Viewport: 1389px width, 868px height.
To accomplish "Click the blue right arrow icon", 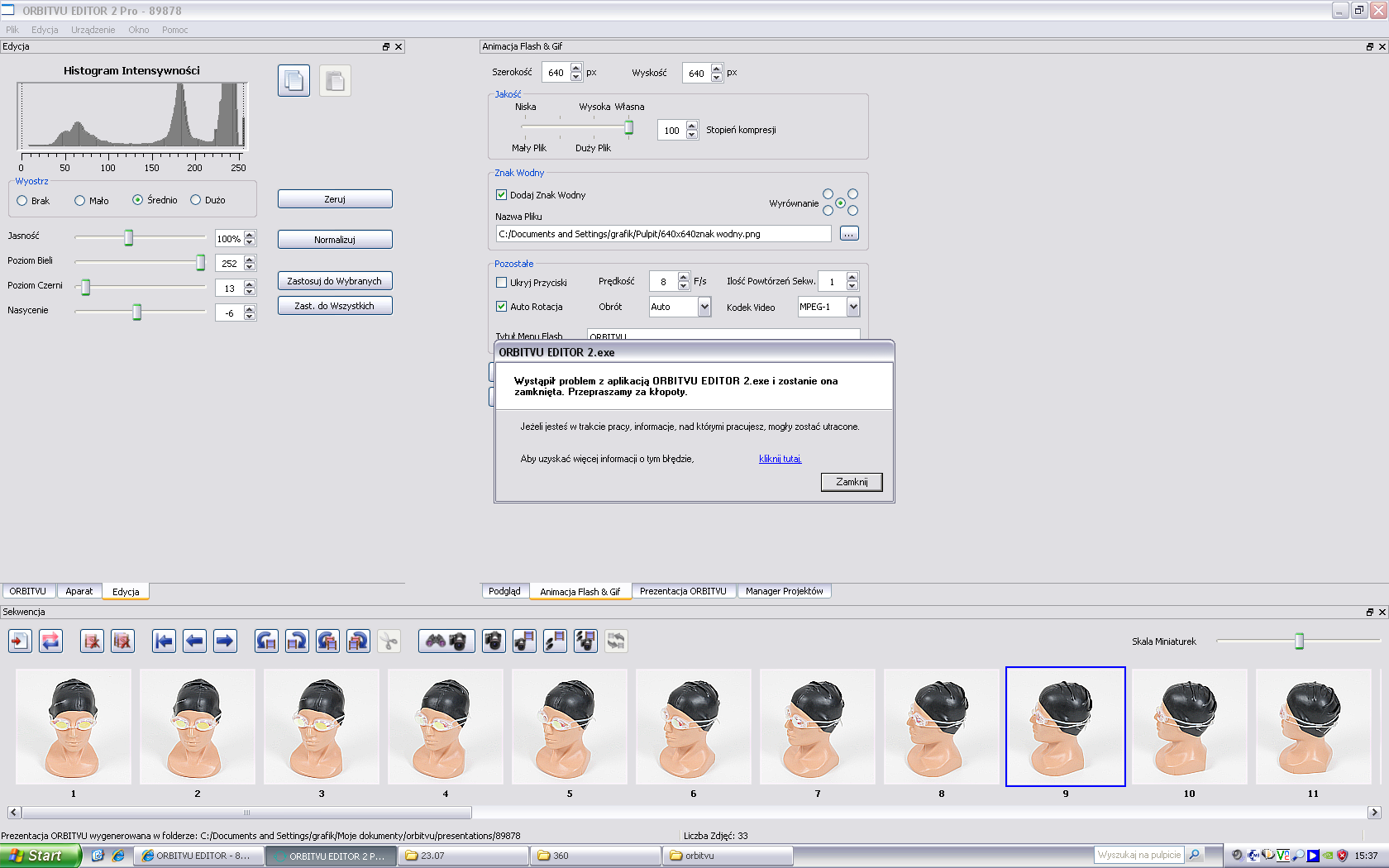I will pos(225,641).
